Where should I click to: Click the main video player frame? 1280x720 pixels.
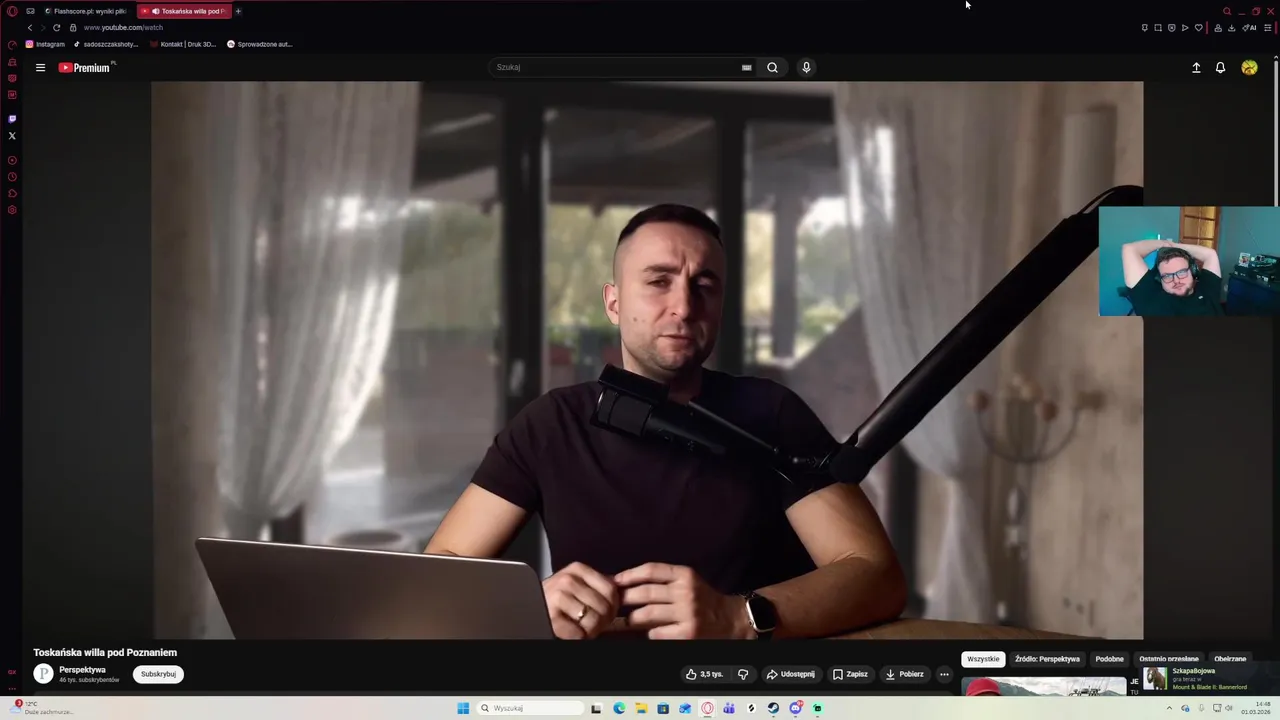pyautogui.click(x=647, y=360)
